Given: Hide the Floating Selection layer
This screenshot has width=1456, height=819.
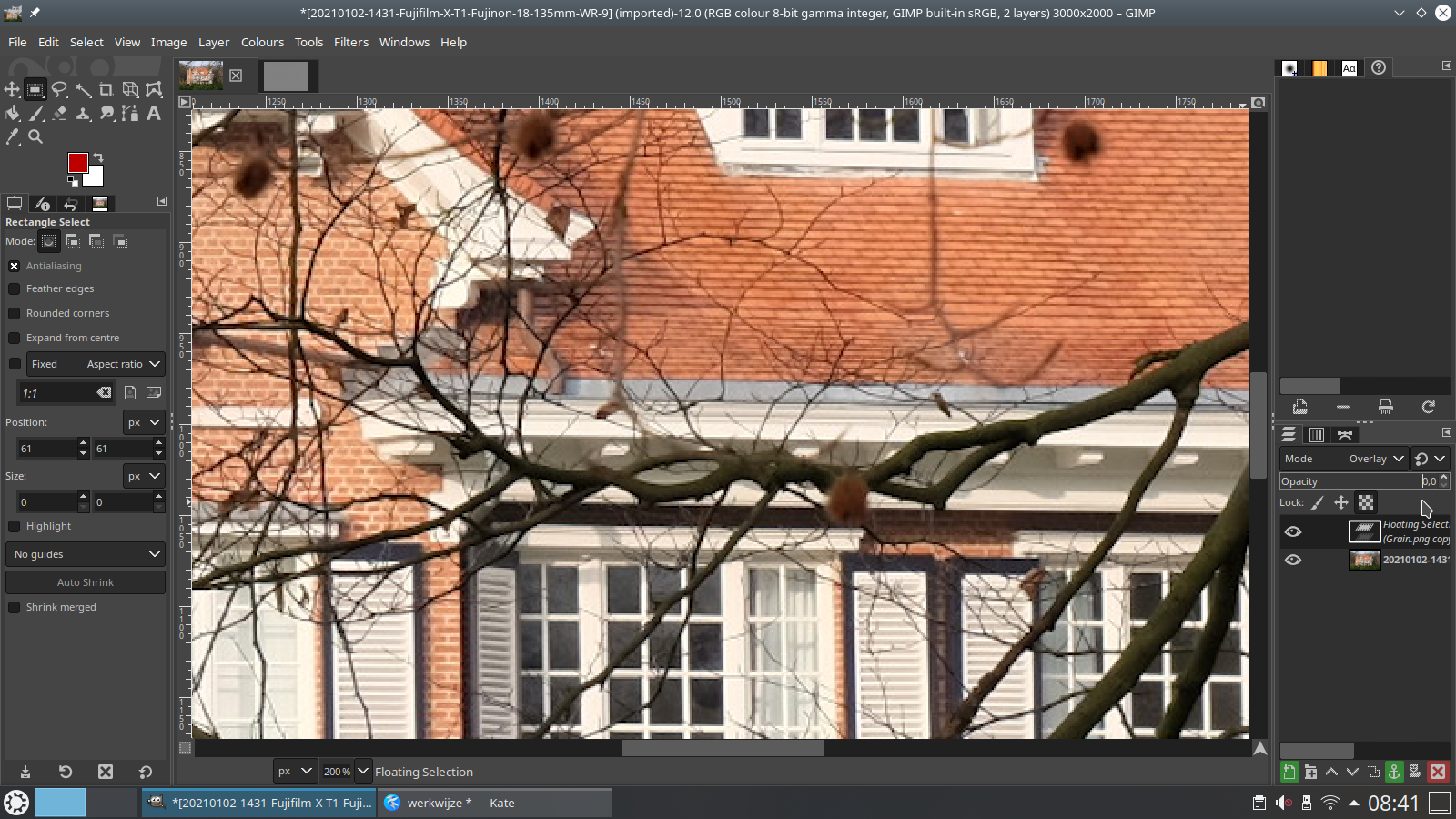Looking at the screenshot, I should click(x=1292, y=531).
